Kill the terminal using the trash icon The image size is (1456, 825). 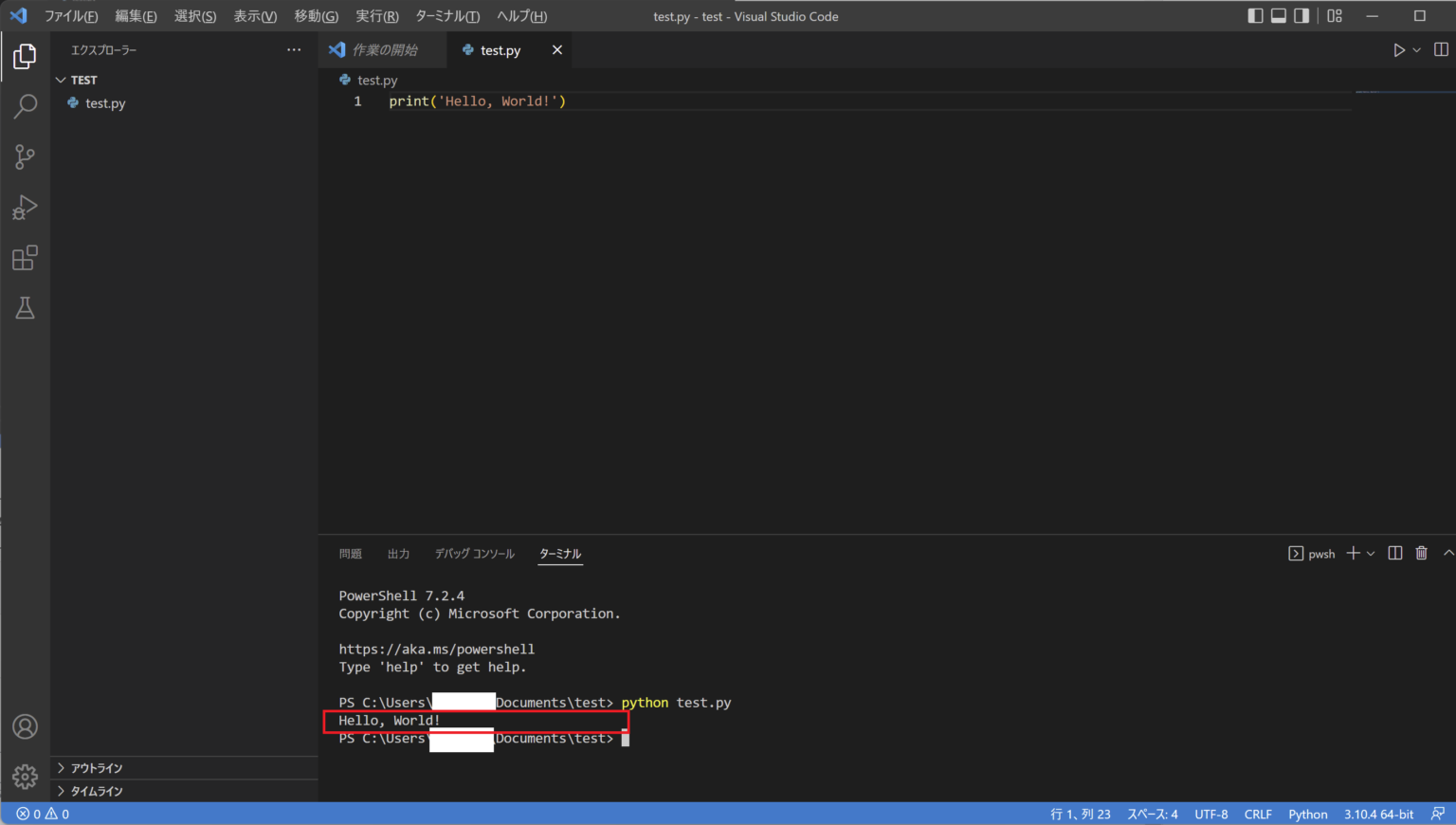coord(1421,553)
